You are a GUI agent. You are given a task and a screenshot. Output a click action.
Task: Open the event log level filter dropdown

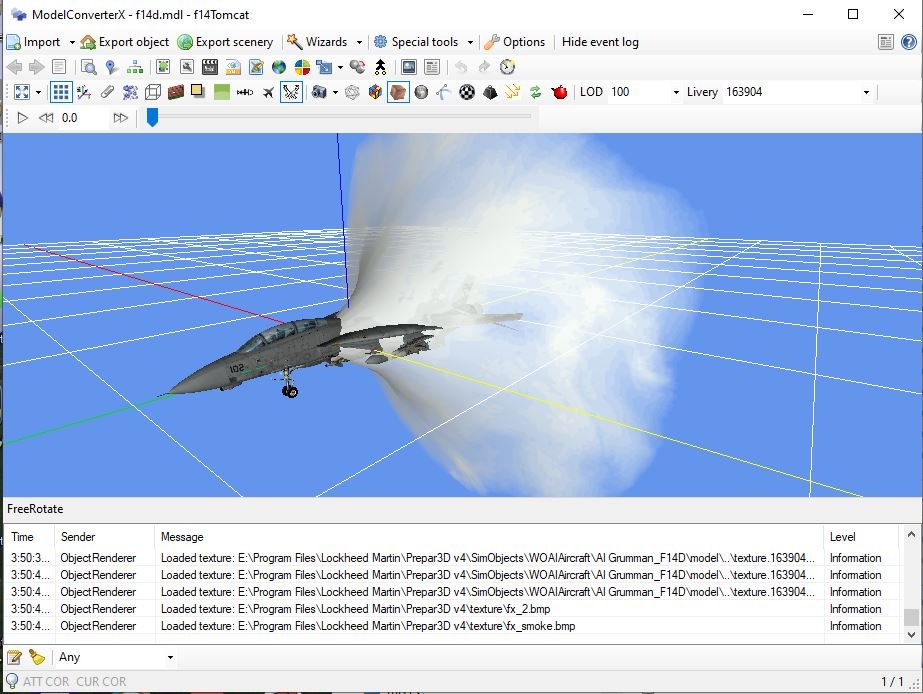click(170, 657)
